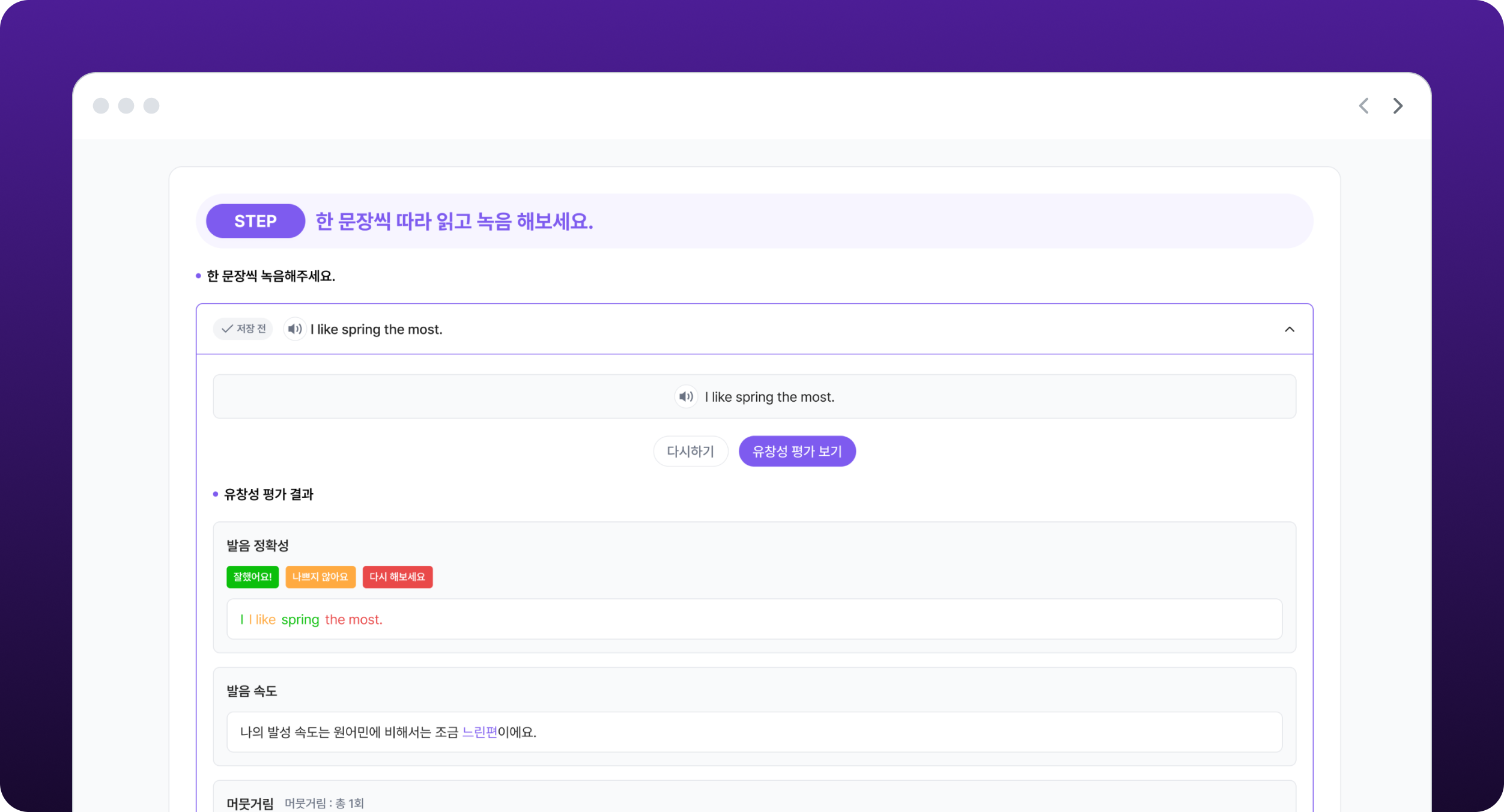This screenshot has height=812, width=1504.
Task: Click the orange 나쁘지 않아요 label
Action: click(320, 577)
